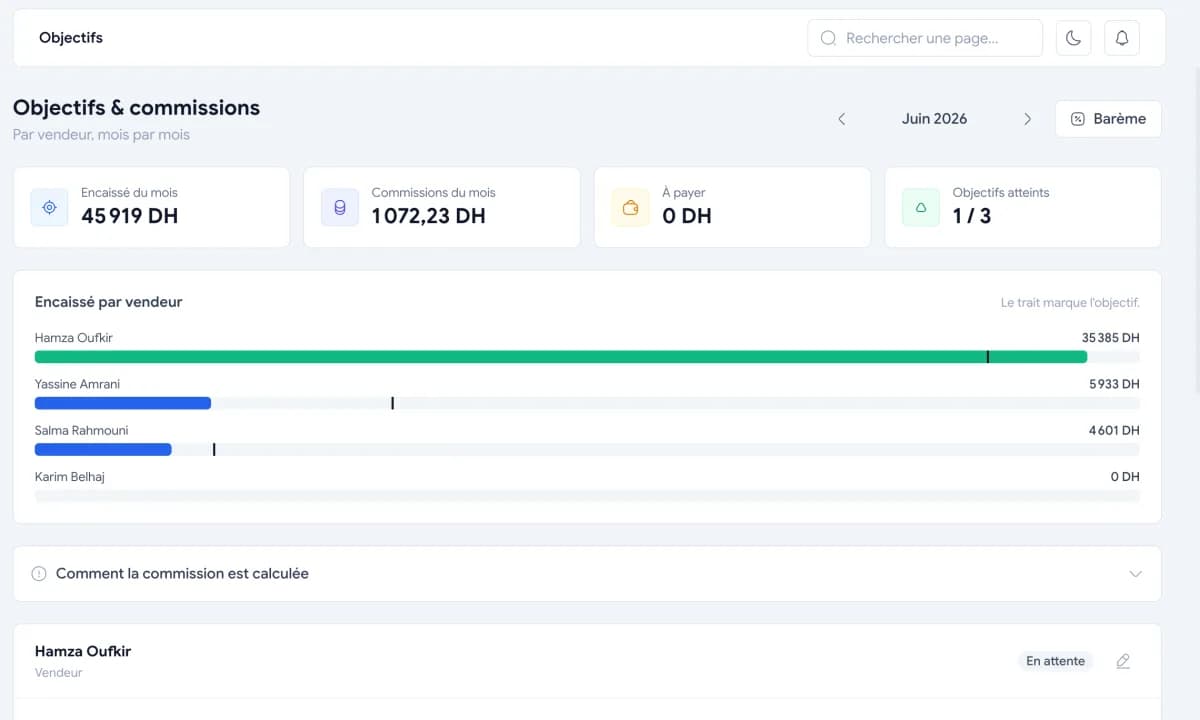
Task: Click the target icon beside Encaissé du mois
Action: [49, 207]
